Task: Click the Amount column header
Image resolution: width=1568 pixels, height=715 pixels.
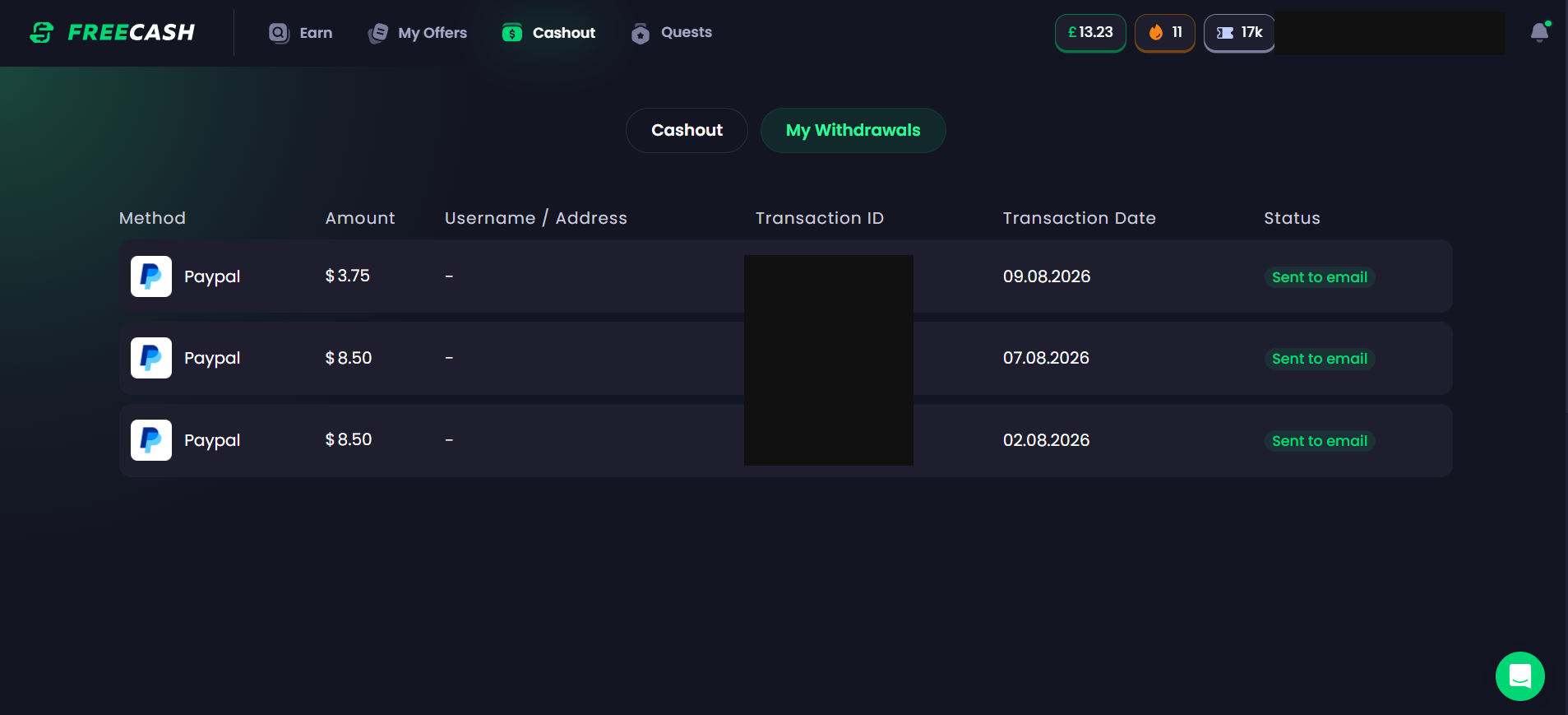Action: click(360, 218)
